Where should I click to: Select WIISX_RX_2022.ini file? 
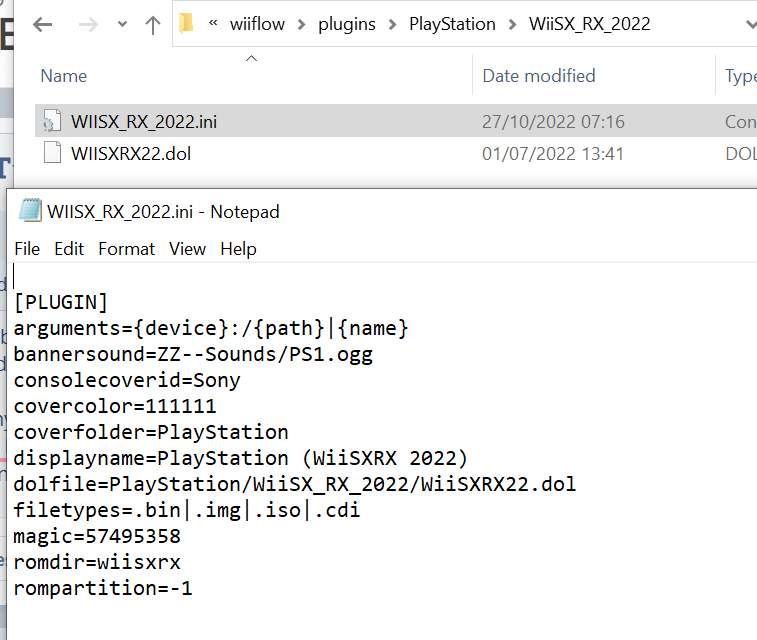point(144,122)
